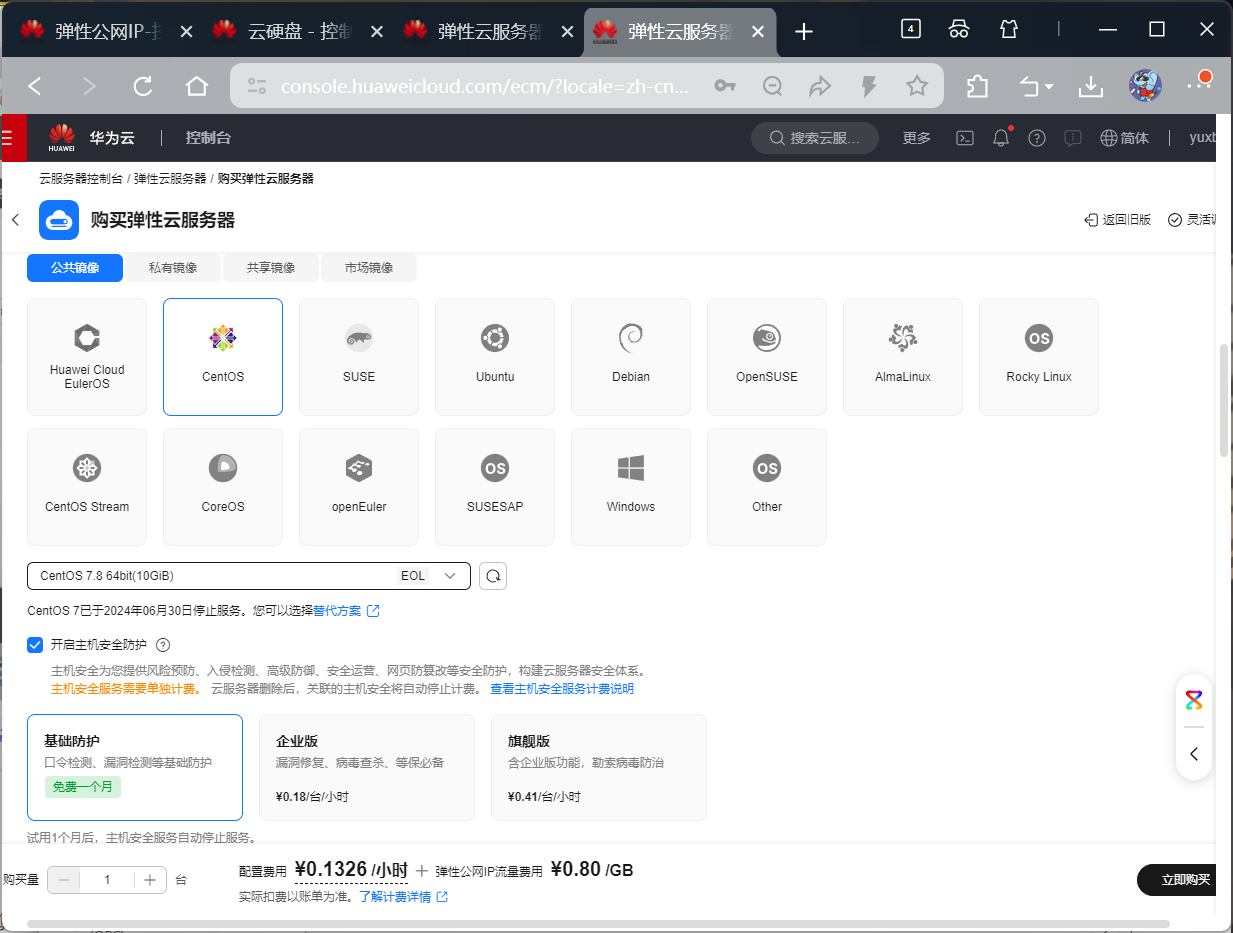Open the CentOS 7.8 64bit version dropdown
Viewport: 1233px width, 933px height.
(249, 576)
